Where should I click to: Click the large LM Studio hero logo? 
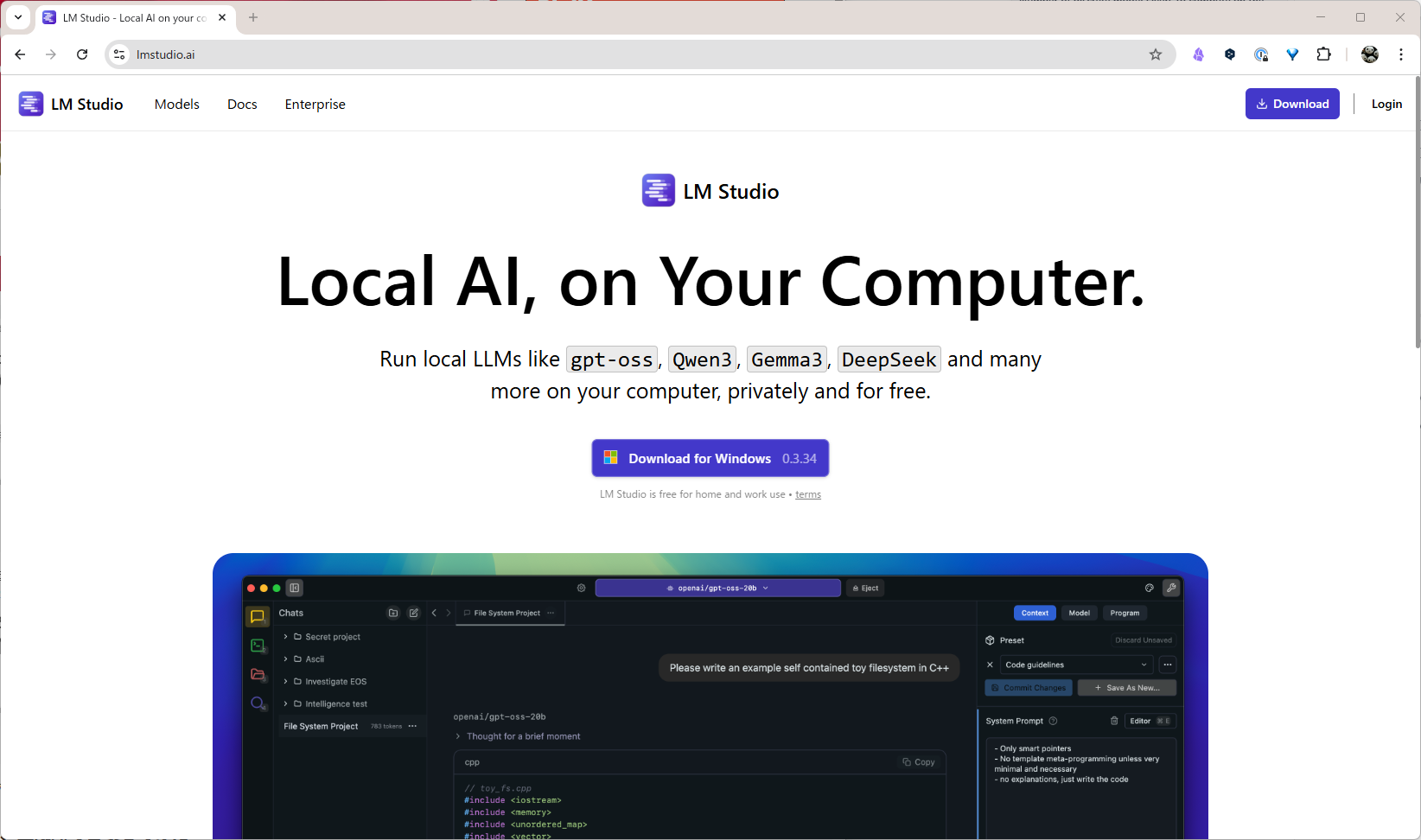point(710,191)
